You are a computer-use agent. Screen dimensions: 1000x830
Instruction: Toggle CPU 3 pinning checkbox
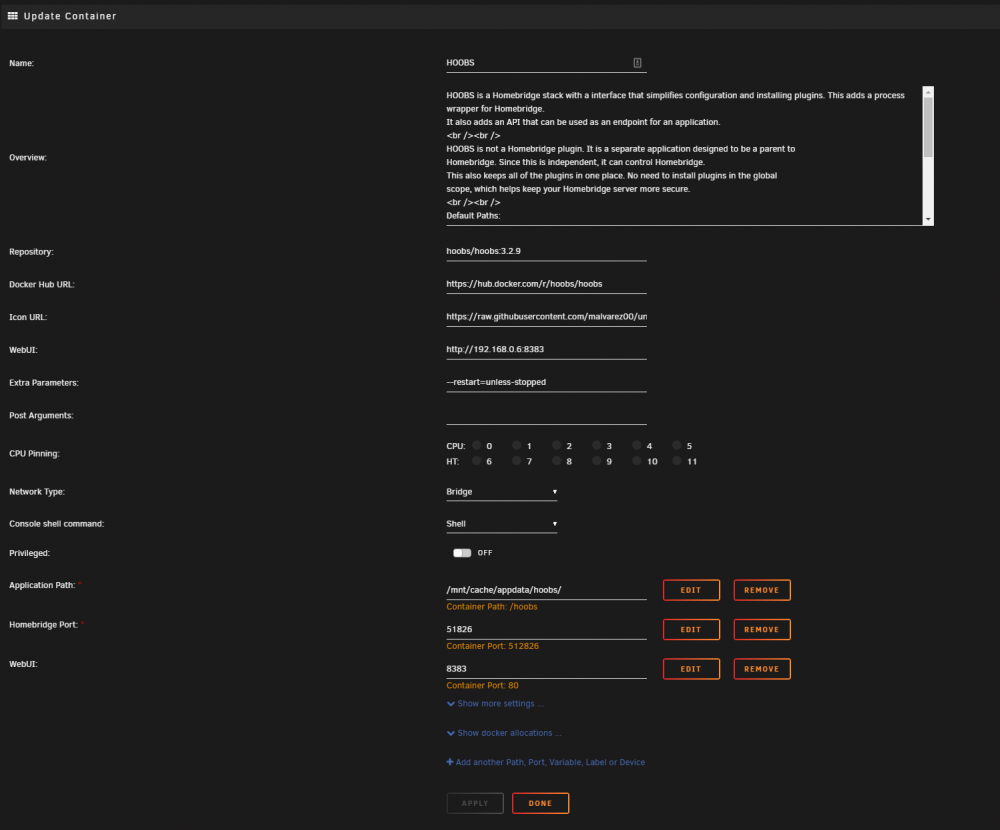(596, 445)
